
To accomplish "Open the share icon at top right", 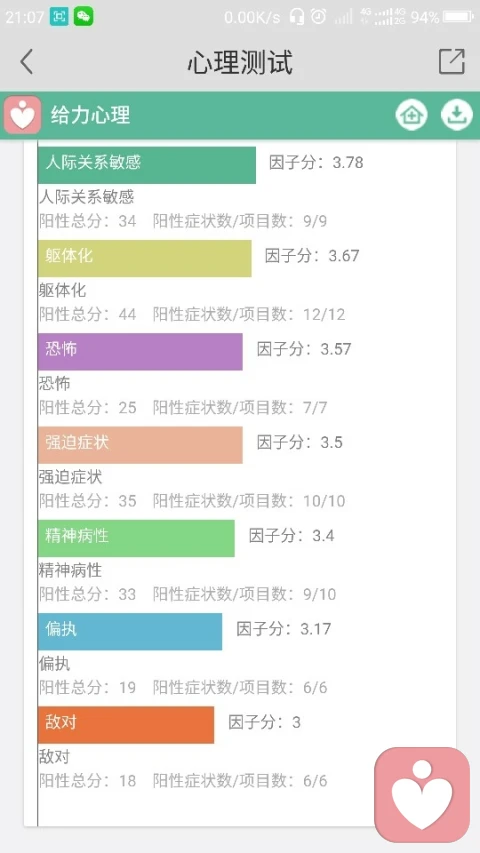I will [x=452, y=61].
